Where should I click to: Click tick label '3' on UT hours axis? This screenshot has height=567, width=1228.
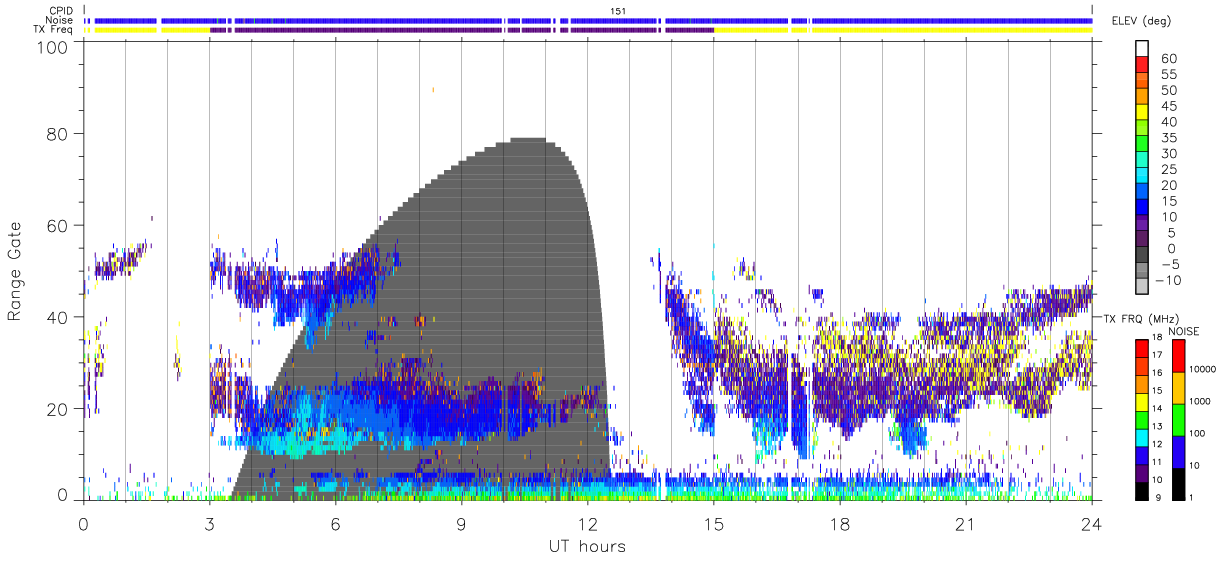209,524
